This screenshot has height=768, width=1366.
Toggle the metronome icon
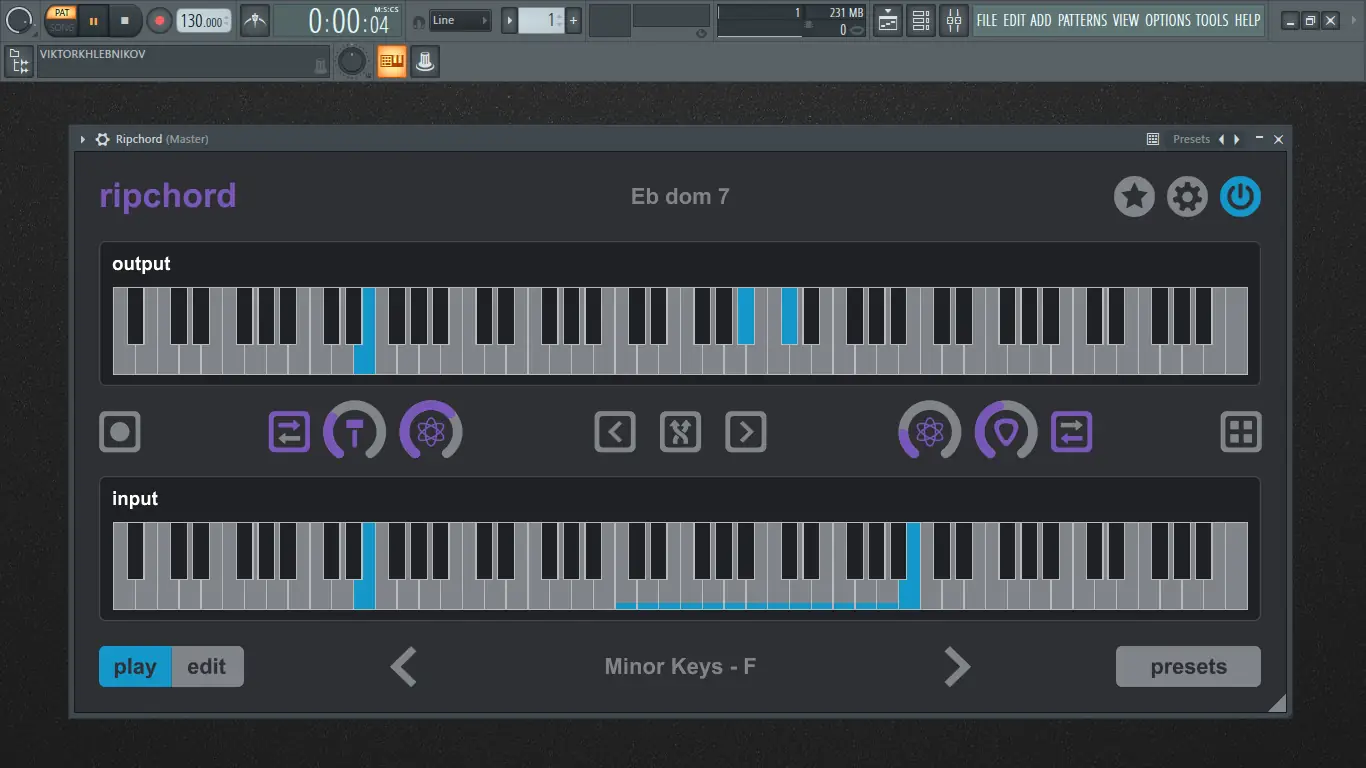[x=255, y=20]
